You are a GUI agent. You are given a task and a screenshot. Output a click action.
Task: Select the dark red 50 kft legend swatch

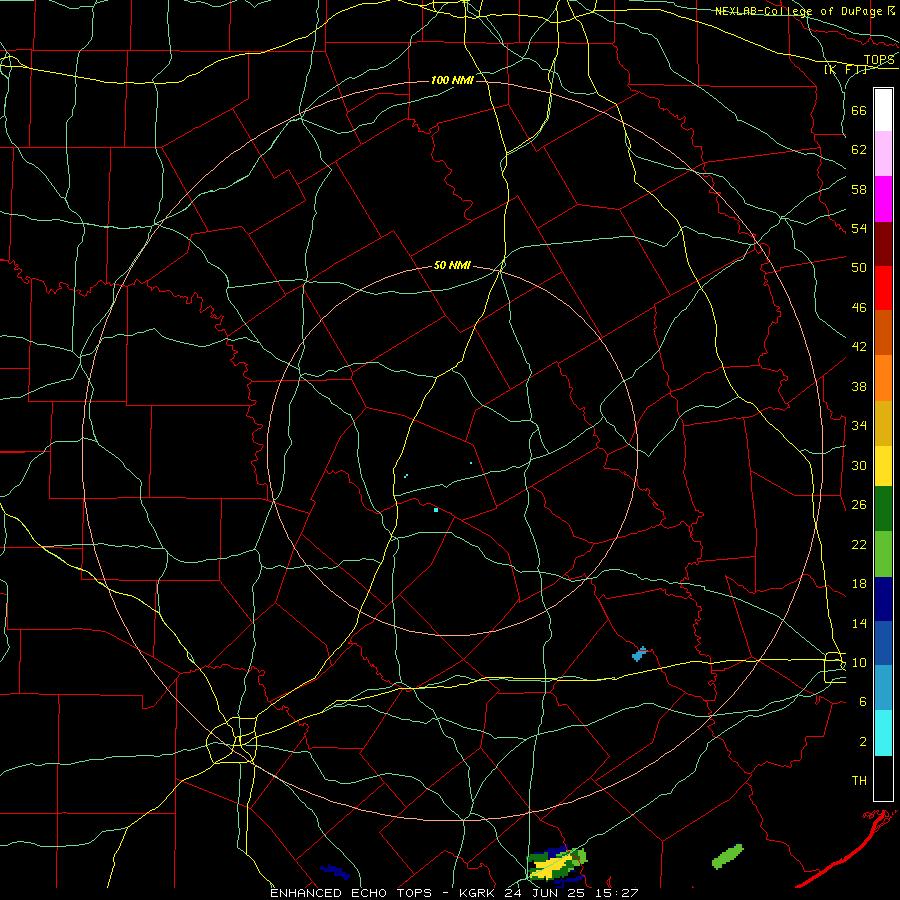(883, 244)
